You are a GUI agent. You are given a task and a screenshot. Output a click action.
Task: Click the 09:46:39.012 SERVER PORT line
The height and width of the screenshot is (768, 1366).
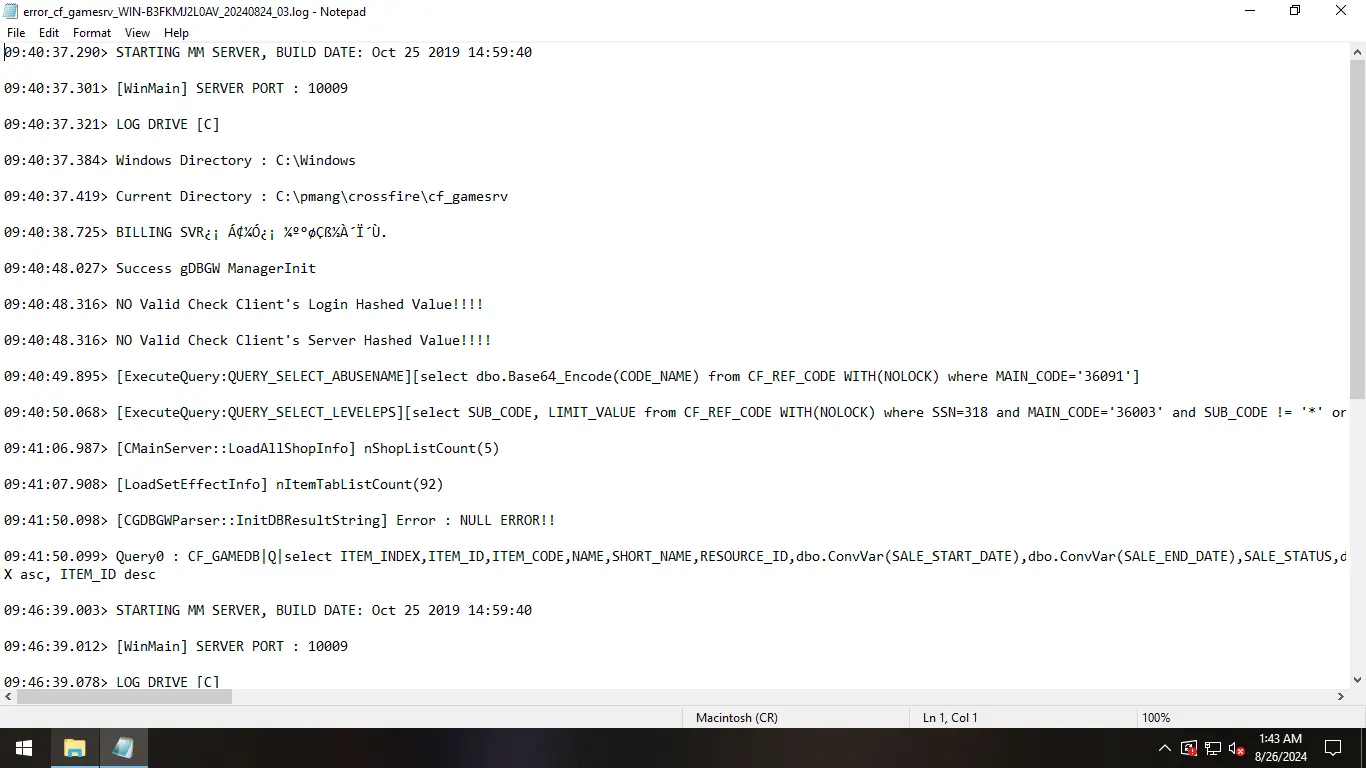click(x=176, y=646)
